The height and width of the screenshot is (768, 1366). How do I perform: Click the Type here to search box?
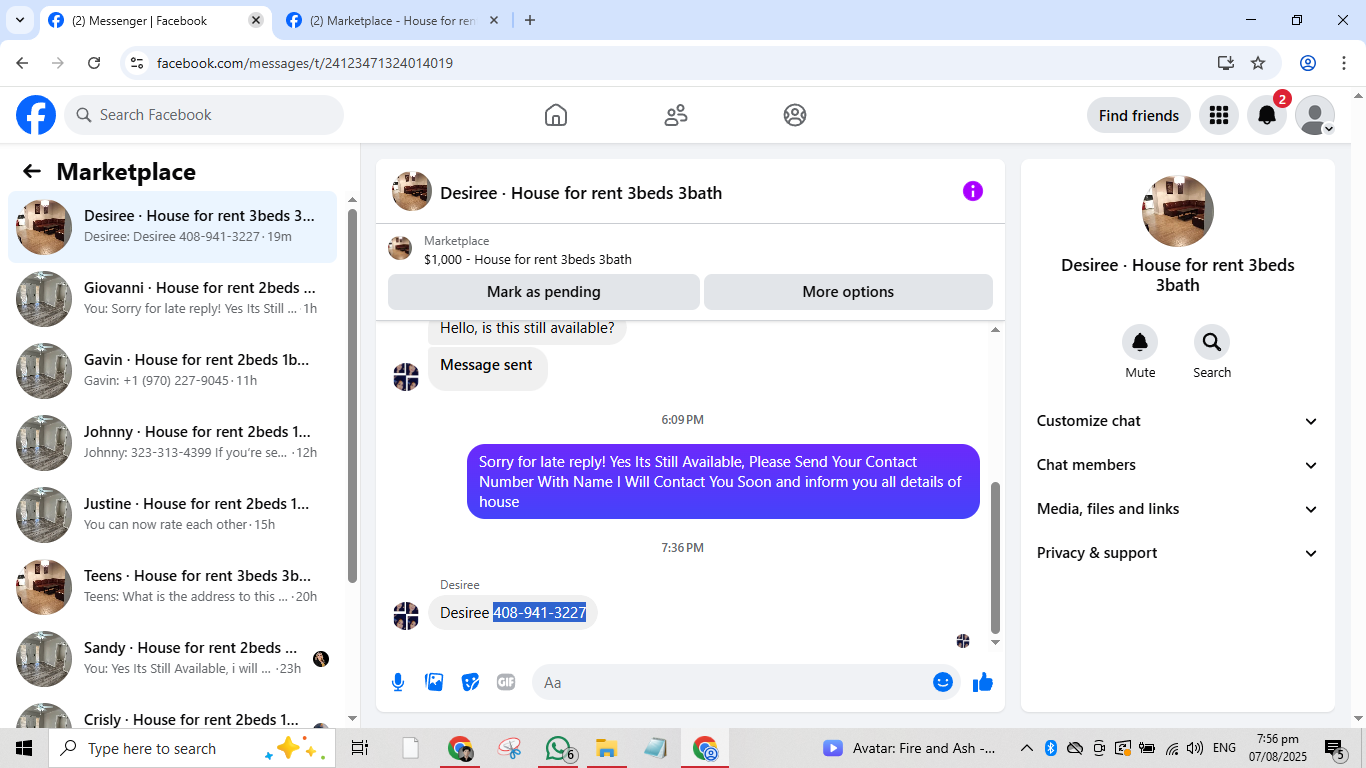tap(190, 748)
